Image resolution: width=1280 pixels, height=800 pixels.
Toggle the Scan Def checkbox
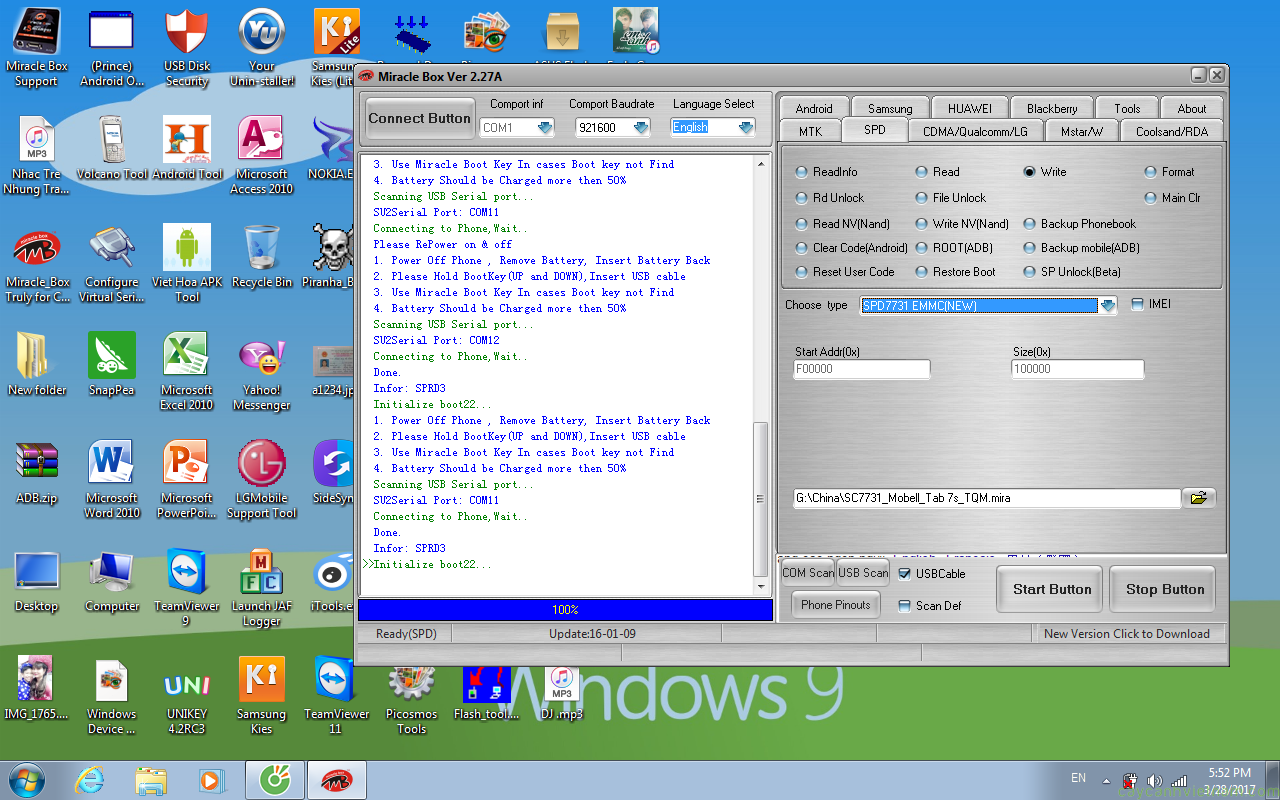tap(905, 606)
